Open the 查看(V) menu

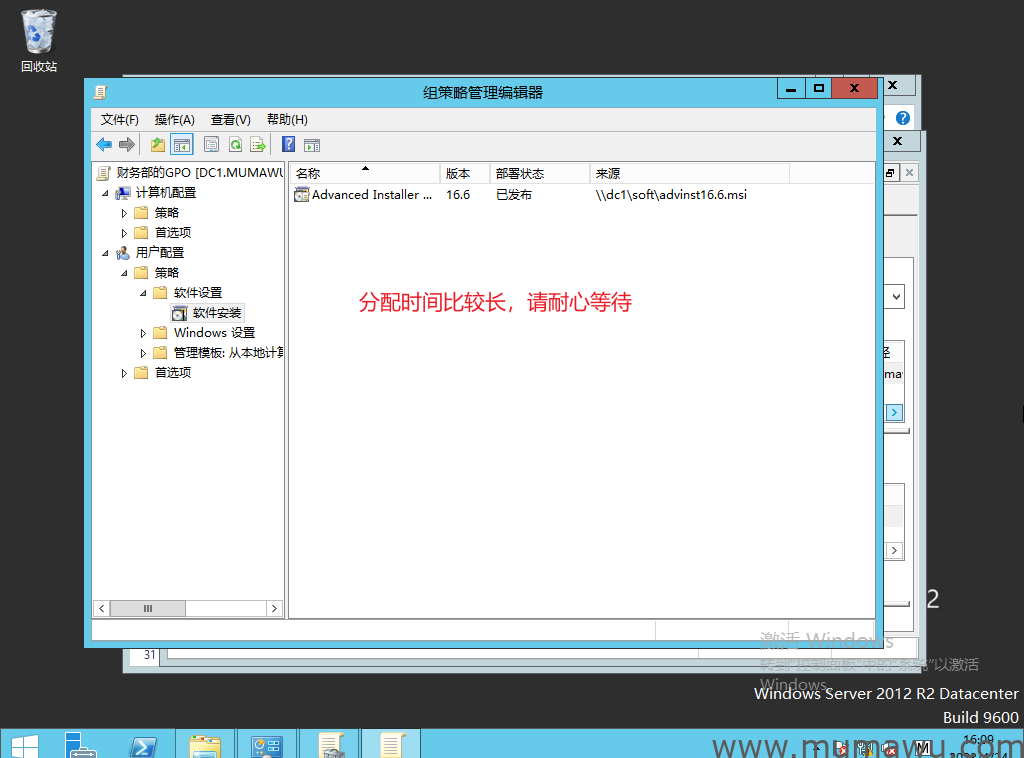coord(230,119)
